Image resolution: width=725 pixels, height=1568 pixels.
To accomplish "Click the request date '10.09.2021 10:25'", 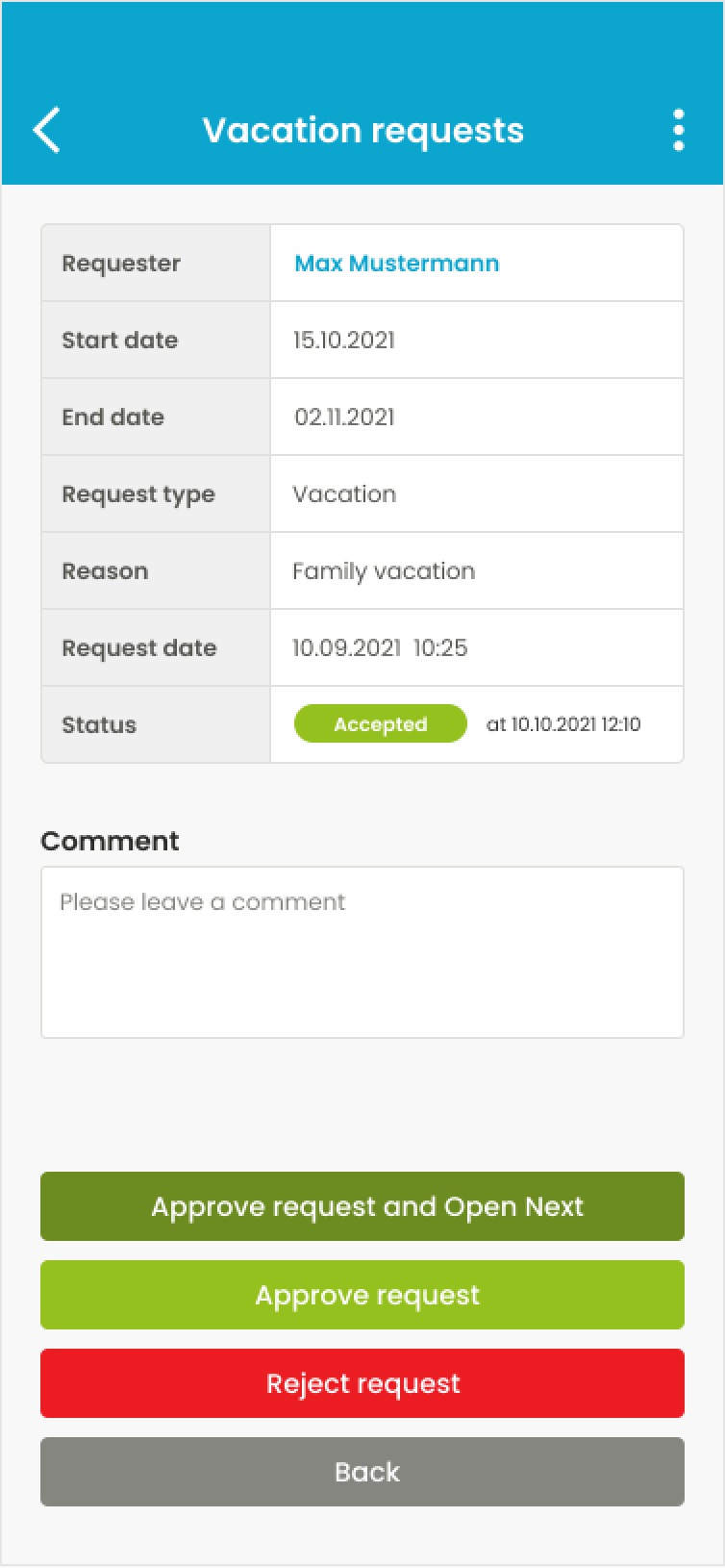I will click(x=380, y=648).
